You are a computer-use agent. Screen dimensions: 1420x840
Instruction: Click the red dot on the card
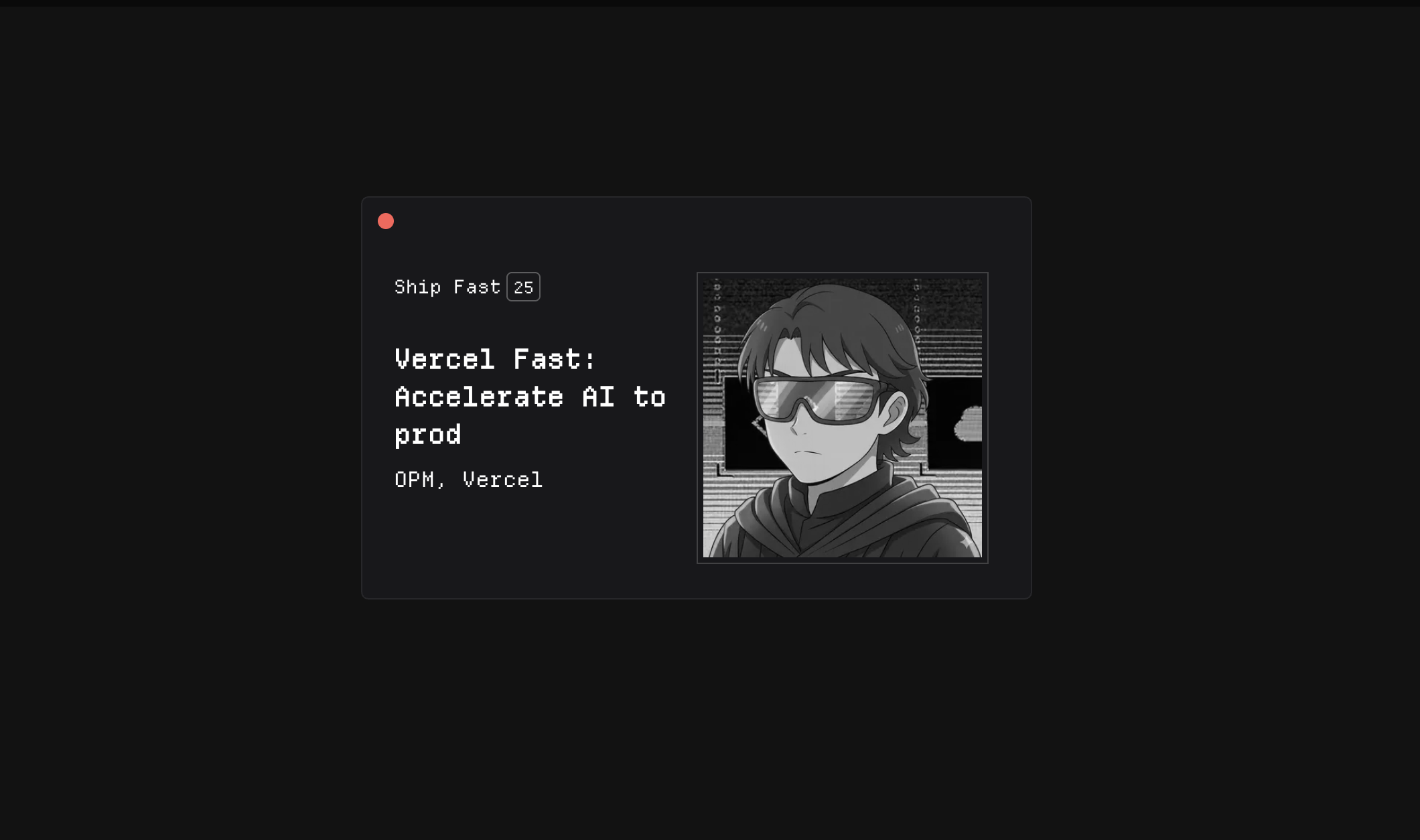(386, 221)
